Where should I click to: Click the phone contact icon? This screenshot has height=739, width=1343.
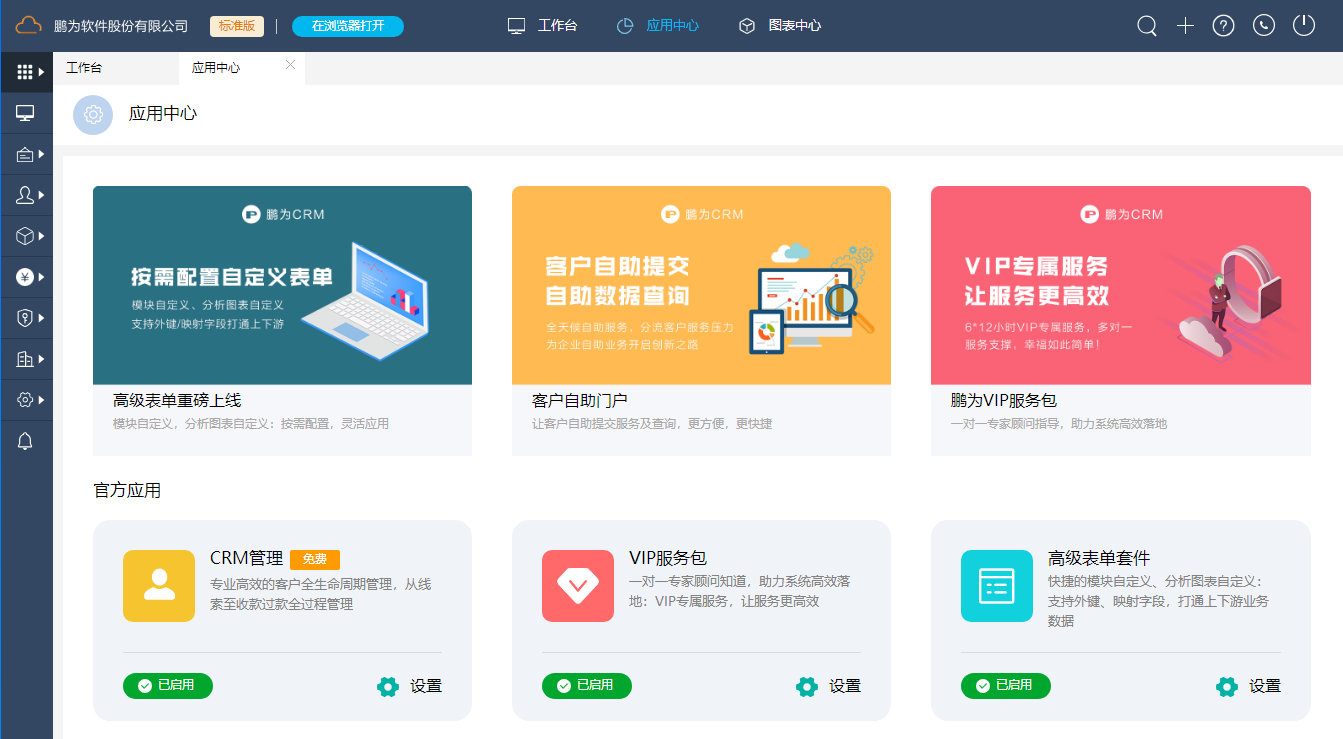(1264, 26)
